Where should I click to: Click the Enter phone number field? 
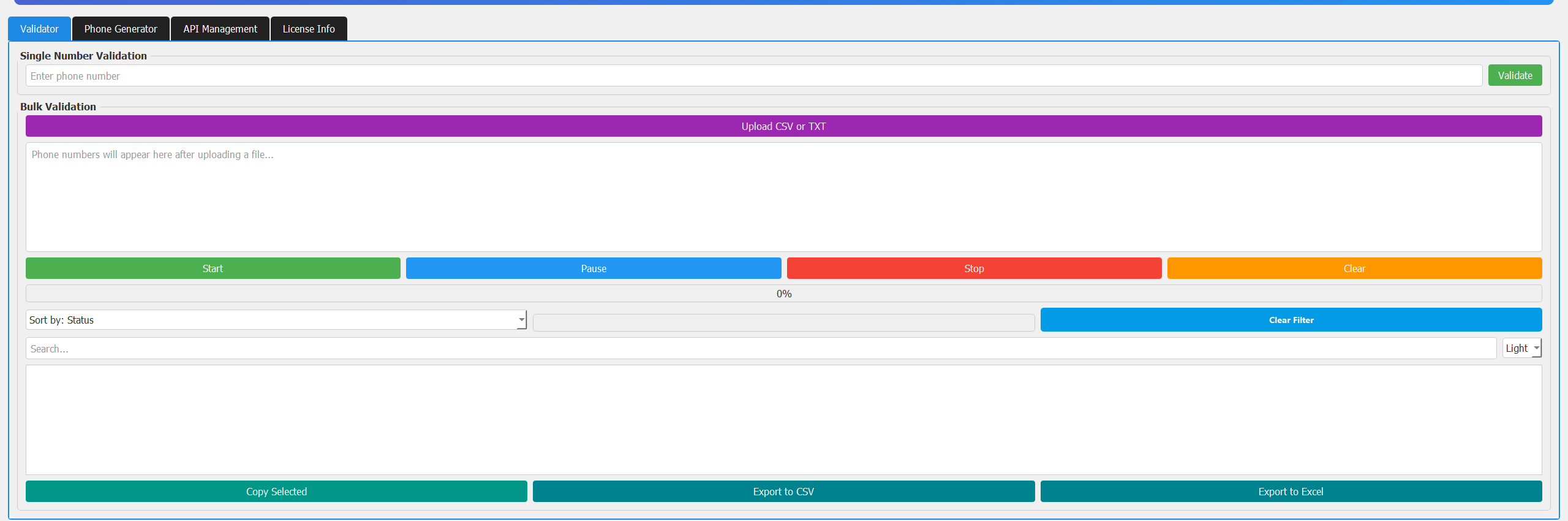click(x=753, y=76)
